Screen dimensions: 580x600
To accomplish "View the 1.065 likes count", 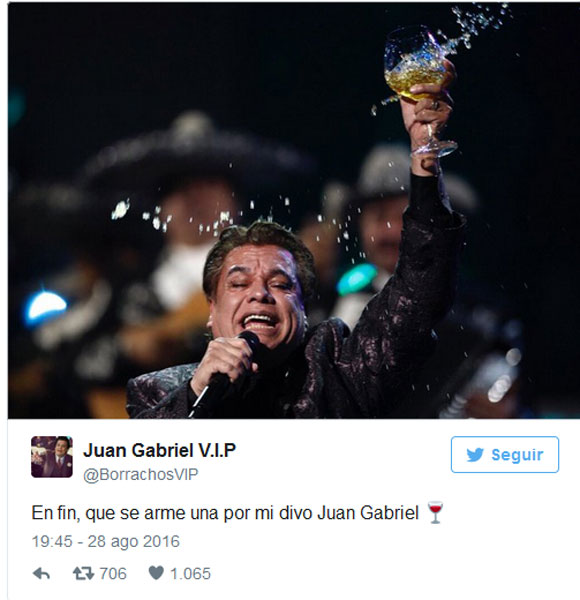I will (190, 574).
